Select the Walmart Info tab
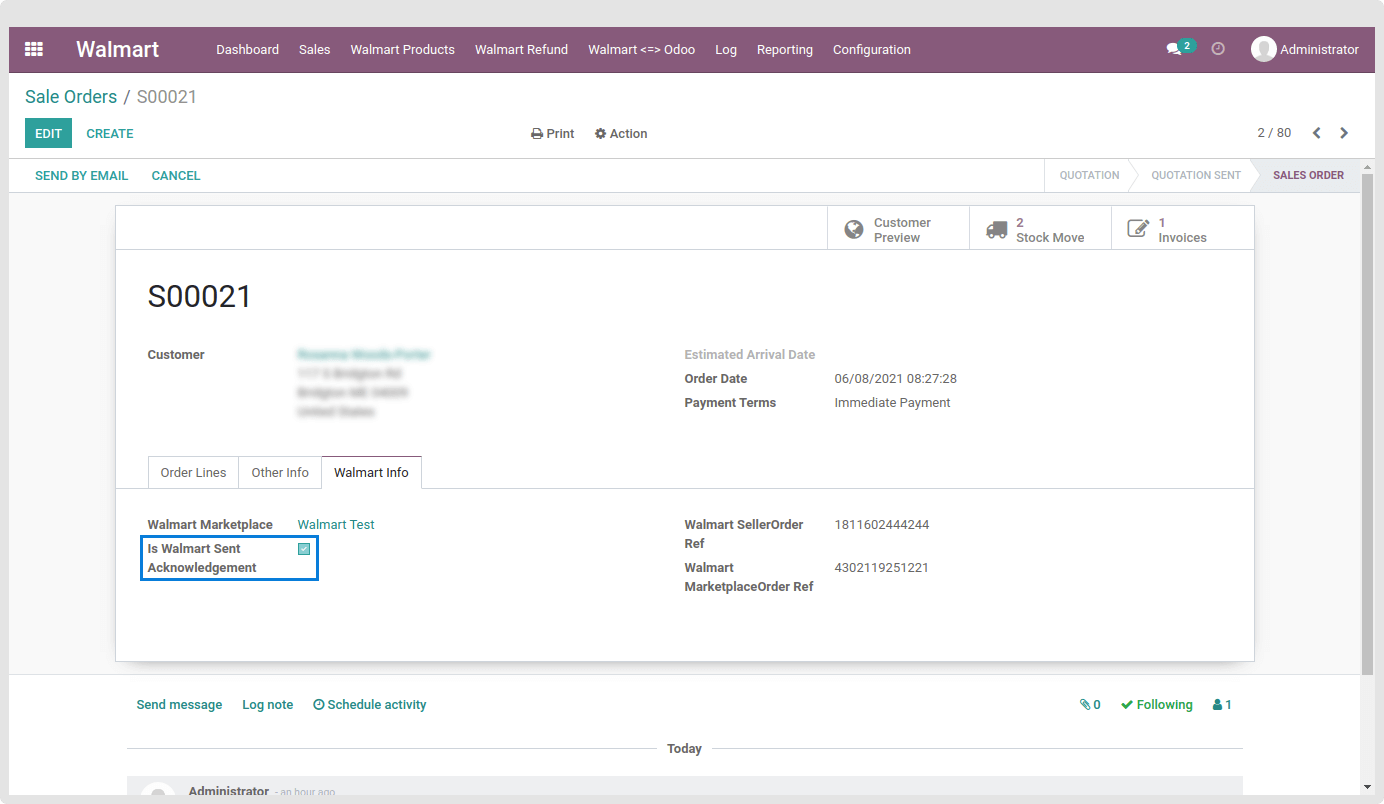The image size is (1384, 804). pos(371,473)
